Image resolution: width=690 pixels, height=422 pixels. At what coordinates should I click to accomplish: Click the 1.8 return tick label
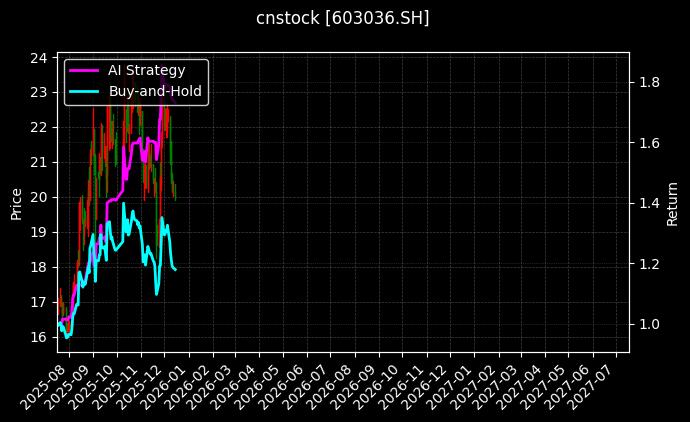649,82
